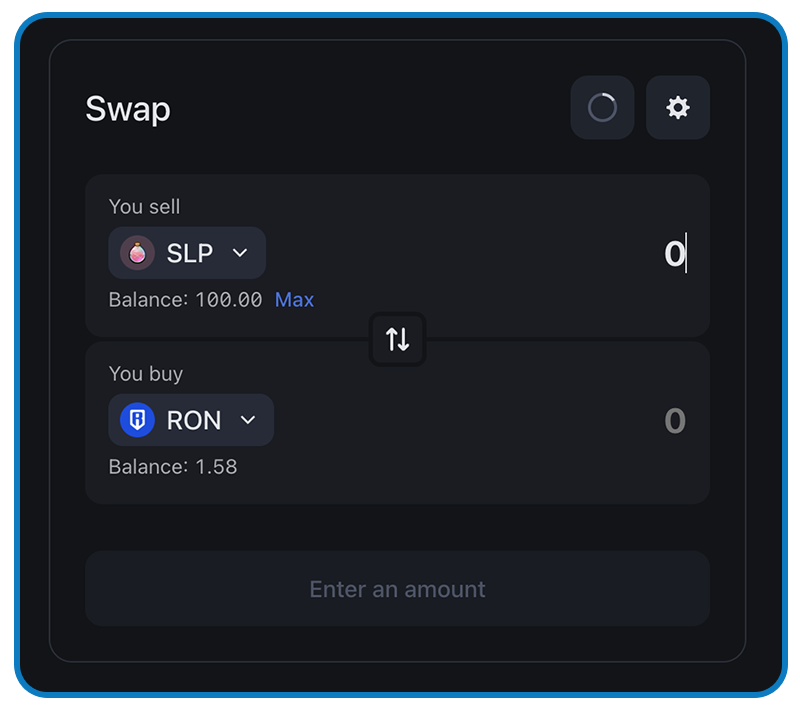Open swap settings via gear icon
This screenshot has height=709, width=800.
click(x=678, y=108)
